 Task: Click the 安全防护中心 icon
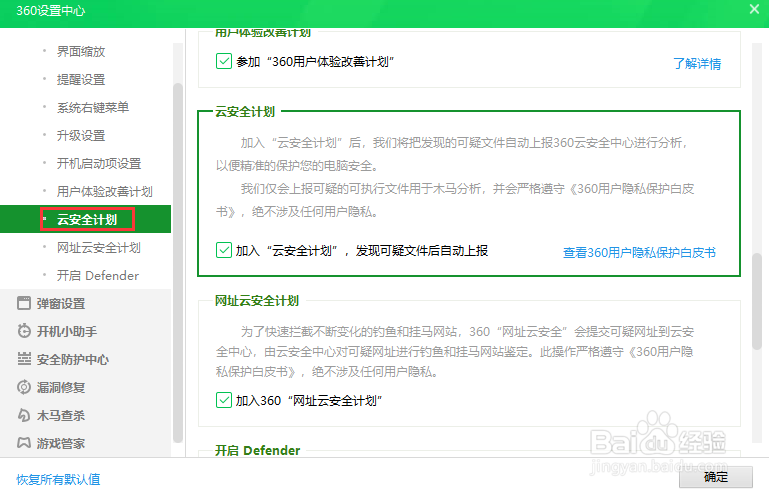point(24,359)
